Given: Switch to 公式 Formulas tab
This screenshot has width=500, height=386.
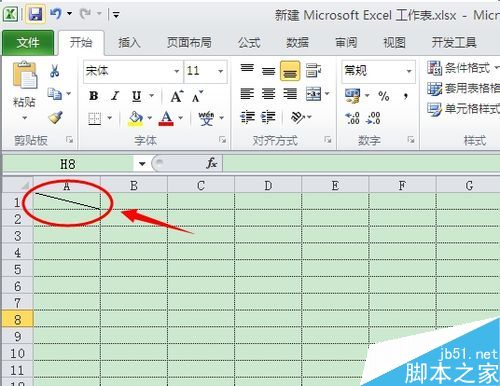Looking at the screenshot, I should coord(249,42).
